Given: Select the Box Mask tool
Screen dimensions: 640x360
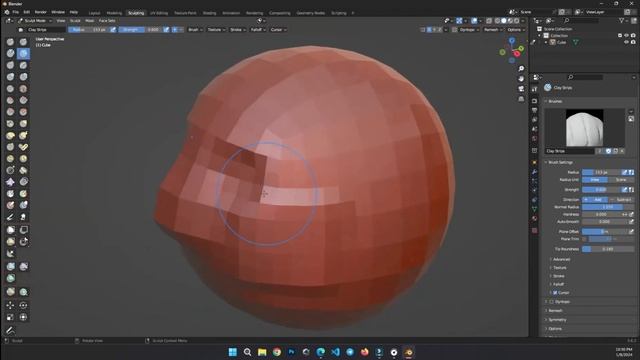Looking at the screenshot, I should (11, 230).
